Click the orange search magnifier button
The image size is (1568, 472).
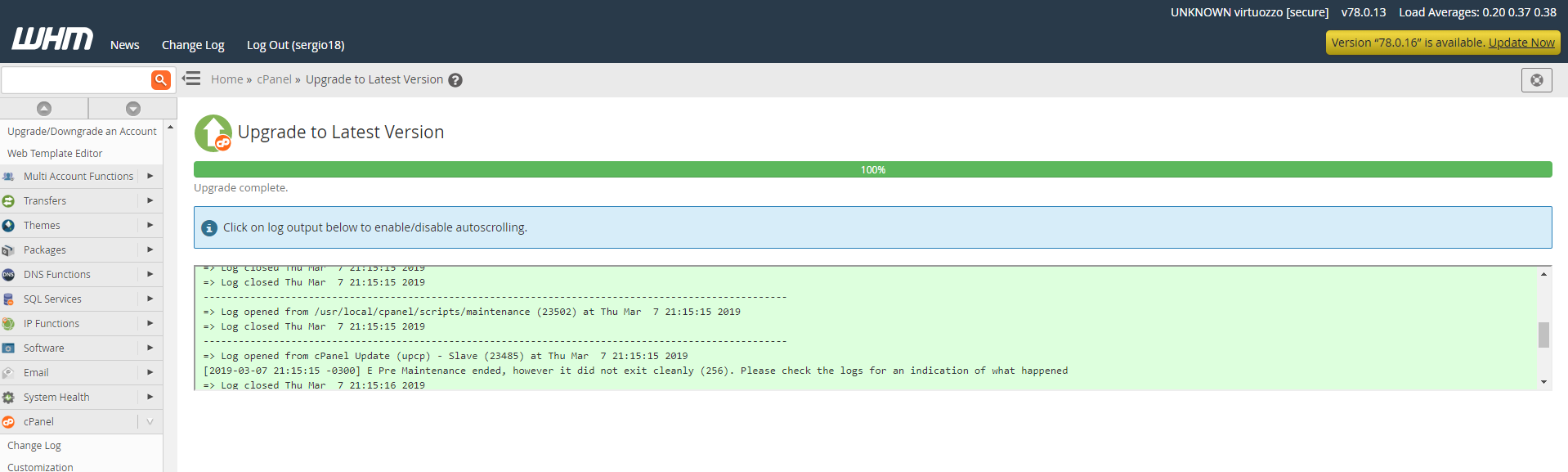(x=161, y=79)
